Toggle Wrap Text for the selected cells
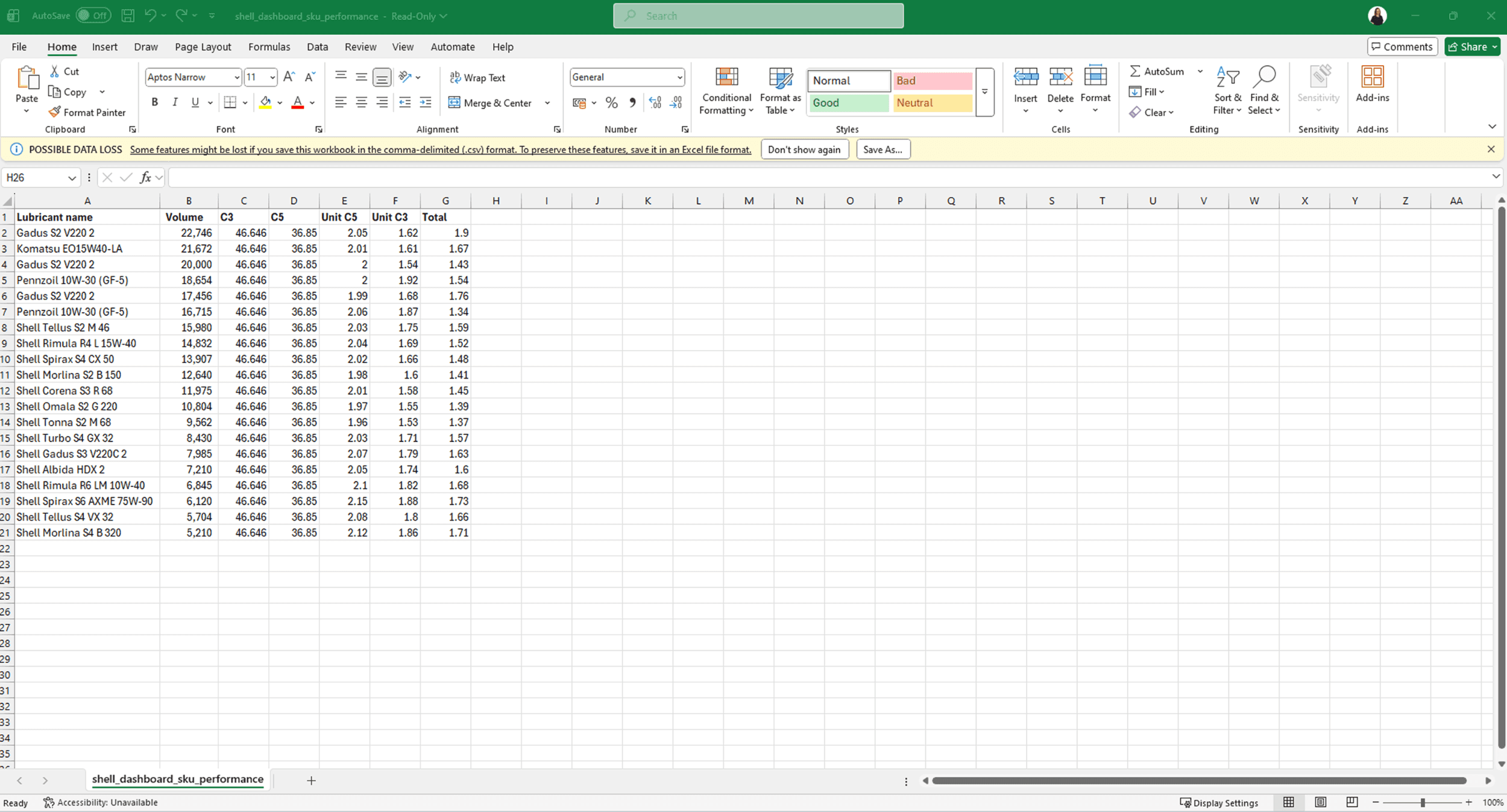 coord(477,77)
